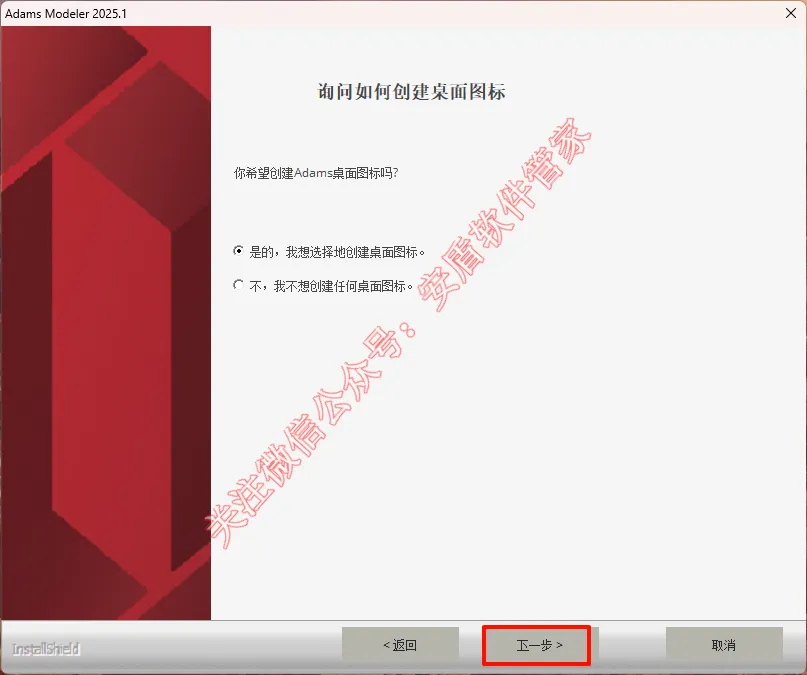
Task: Click the 下一步 > button
Action: (539, 645)
